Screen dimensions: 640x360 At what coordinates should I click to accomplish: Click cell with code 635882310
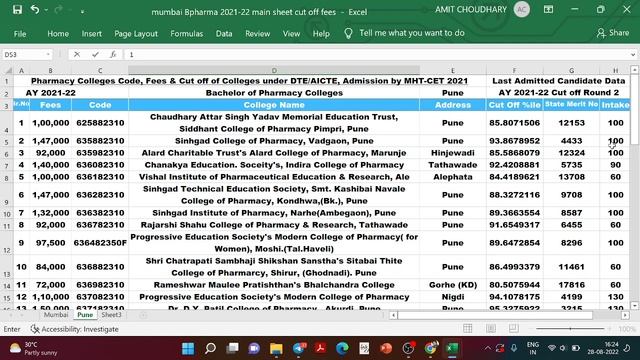100,141
